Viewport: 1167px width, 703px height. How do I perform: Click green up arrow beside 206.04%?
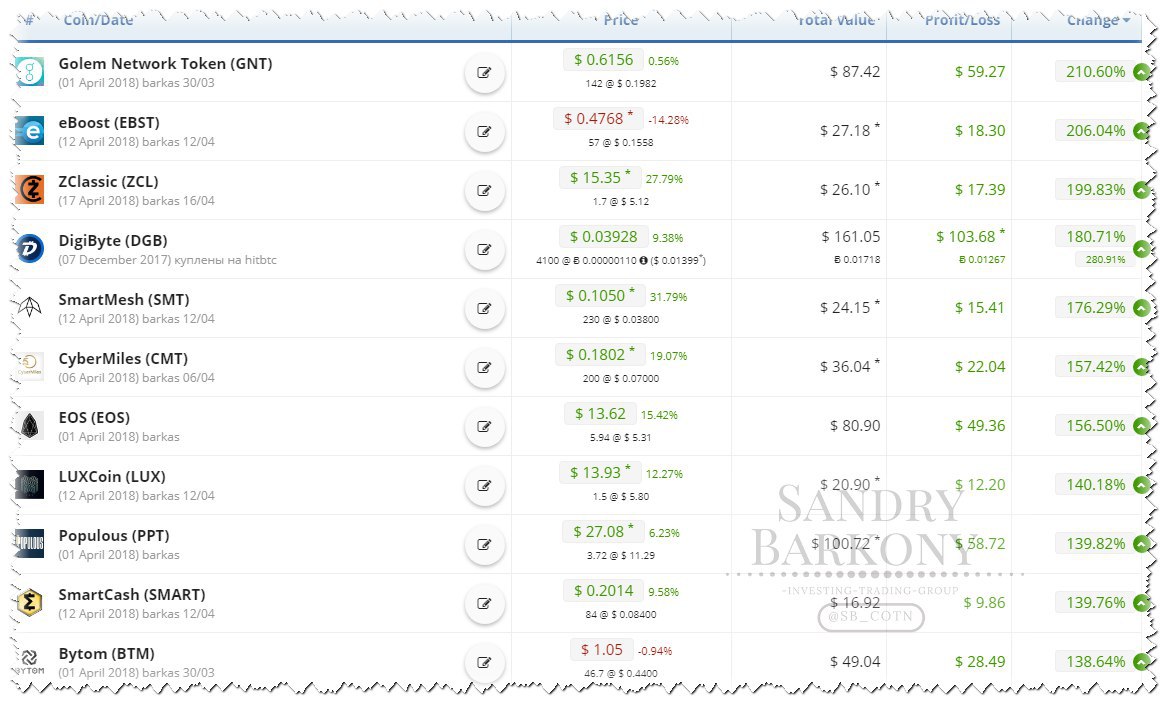pos(1141,131)
